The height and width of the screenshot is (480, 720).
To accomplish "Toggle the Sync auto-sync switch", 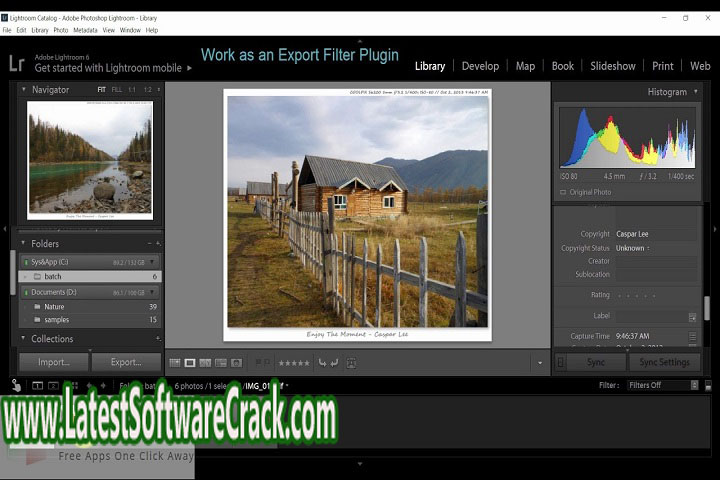I will tap(561, 362).
